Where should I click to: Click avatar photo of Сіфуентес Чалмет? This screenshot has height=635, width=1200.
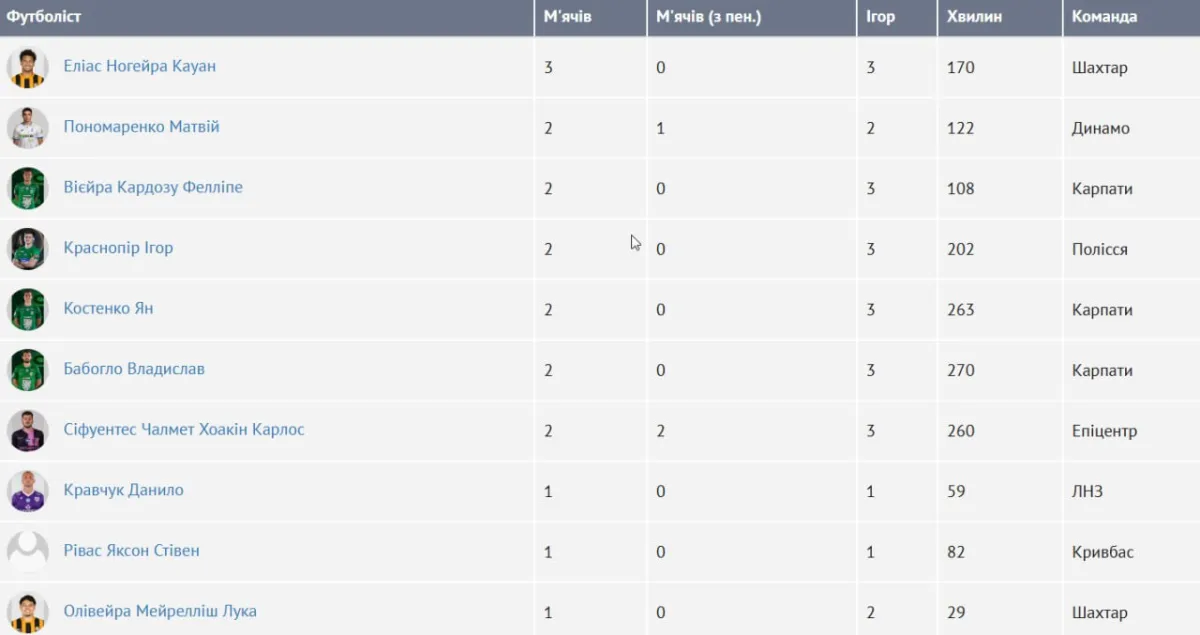(27, 431)
